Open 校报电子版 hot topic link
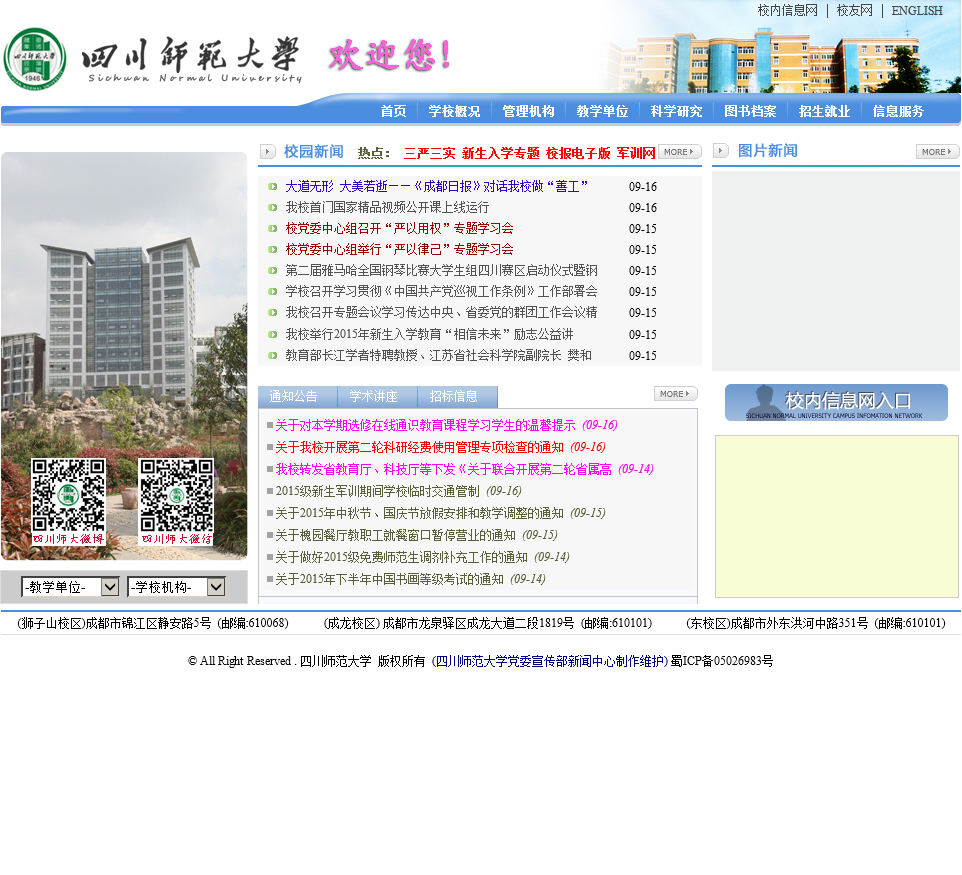 (x=578, y=153)
